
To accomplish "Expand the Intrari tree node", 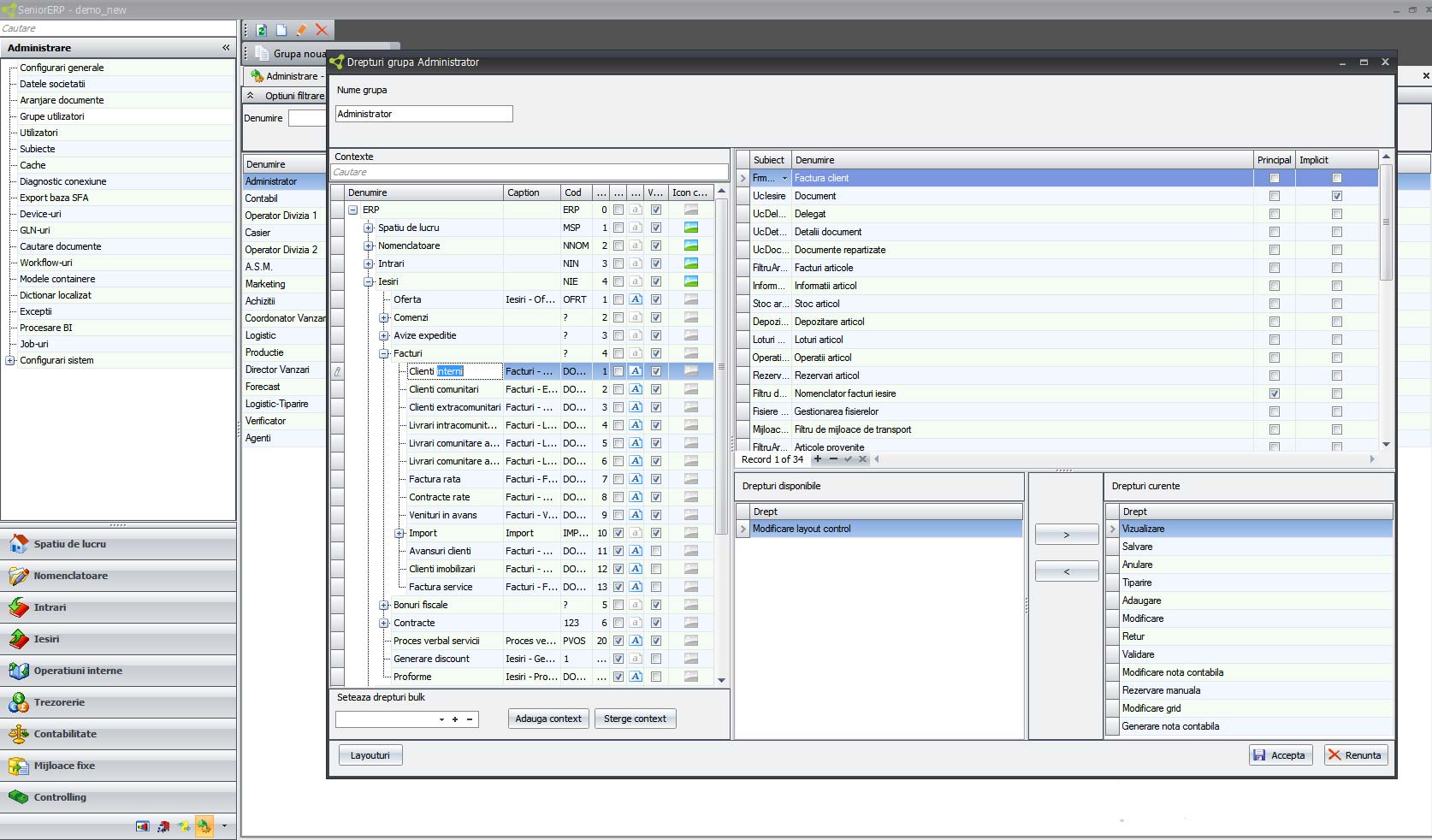I will pyautogui.click(x=369, y=263).
